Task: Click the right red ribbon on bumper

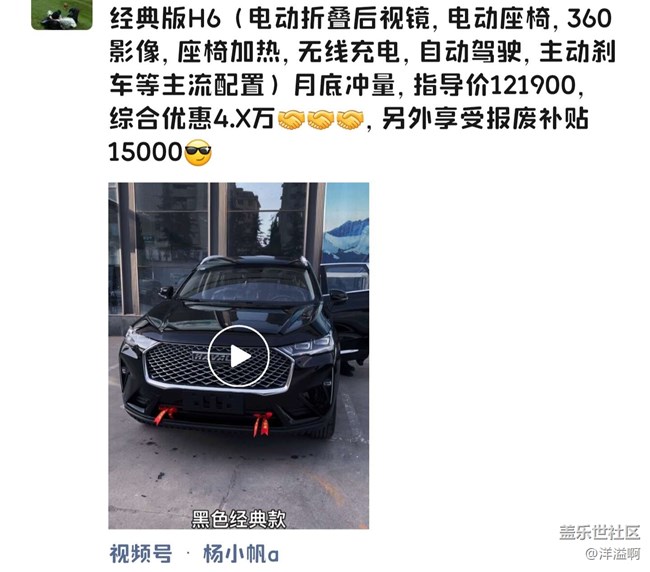Action: (x=262, y=424)
